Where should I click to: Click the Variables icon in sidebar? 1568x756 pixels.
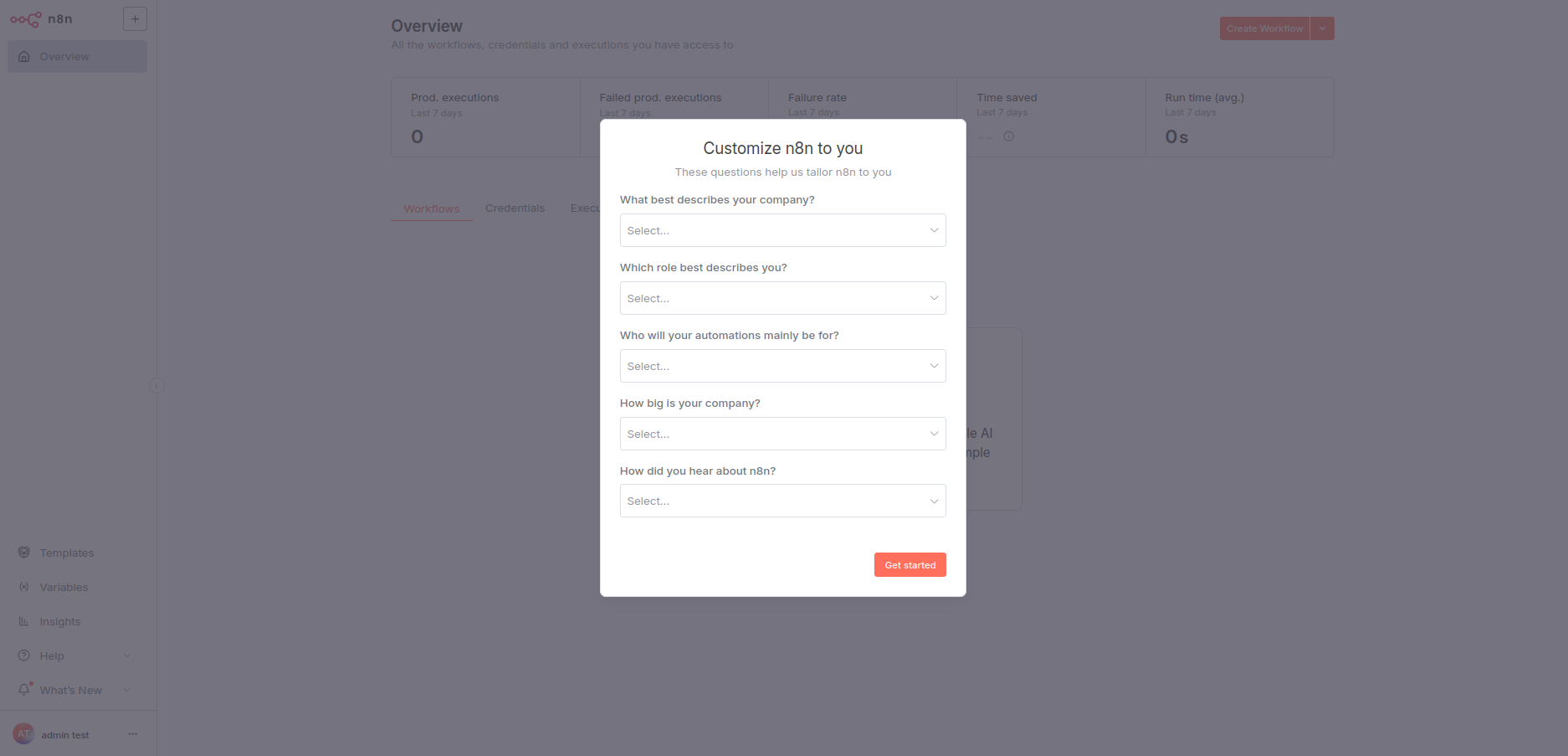23,587
